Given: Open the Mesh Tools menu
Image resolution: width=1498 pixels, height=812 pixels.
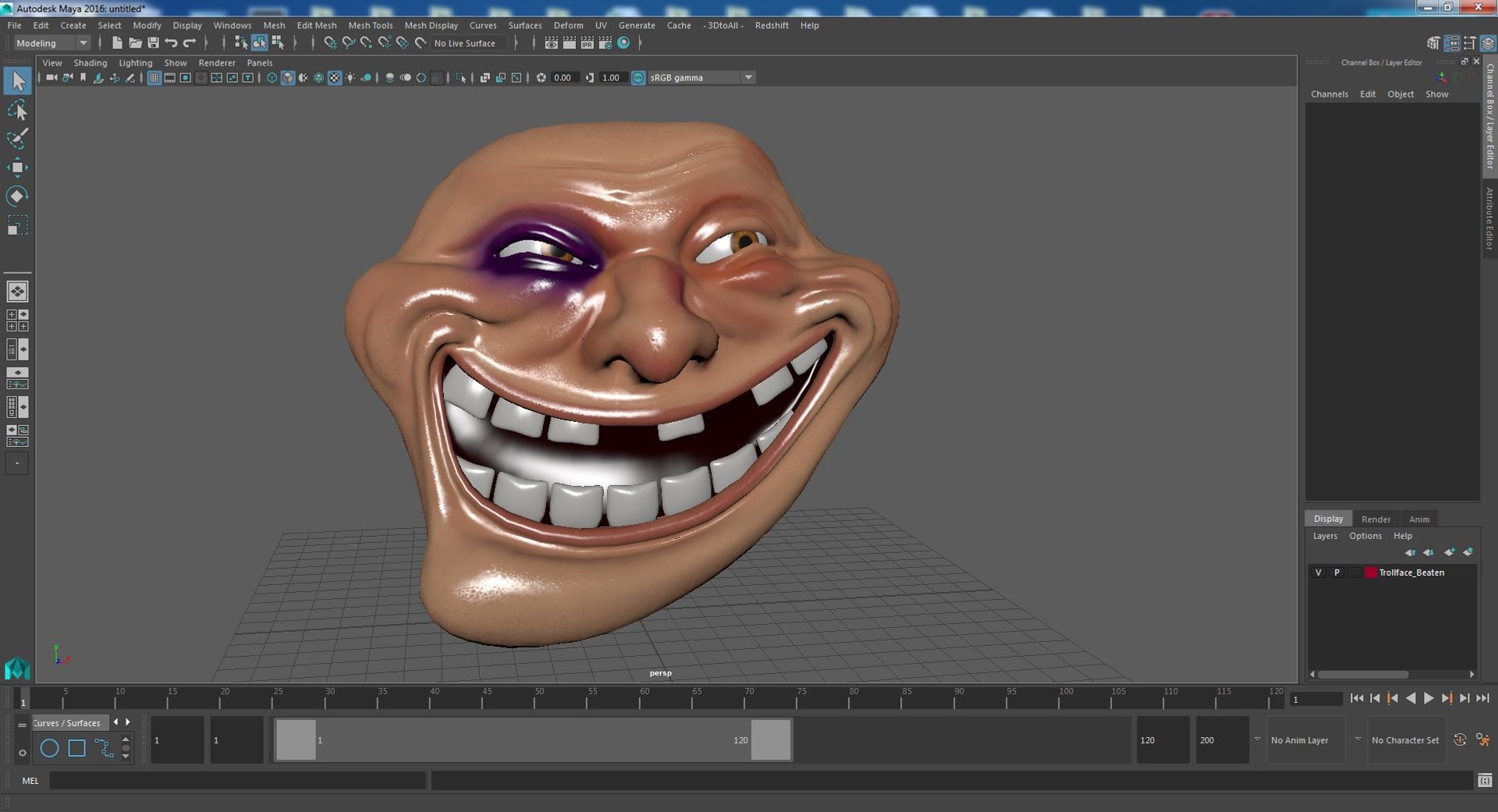Looking at the screenshot, I should point(370,25).
